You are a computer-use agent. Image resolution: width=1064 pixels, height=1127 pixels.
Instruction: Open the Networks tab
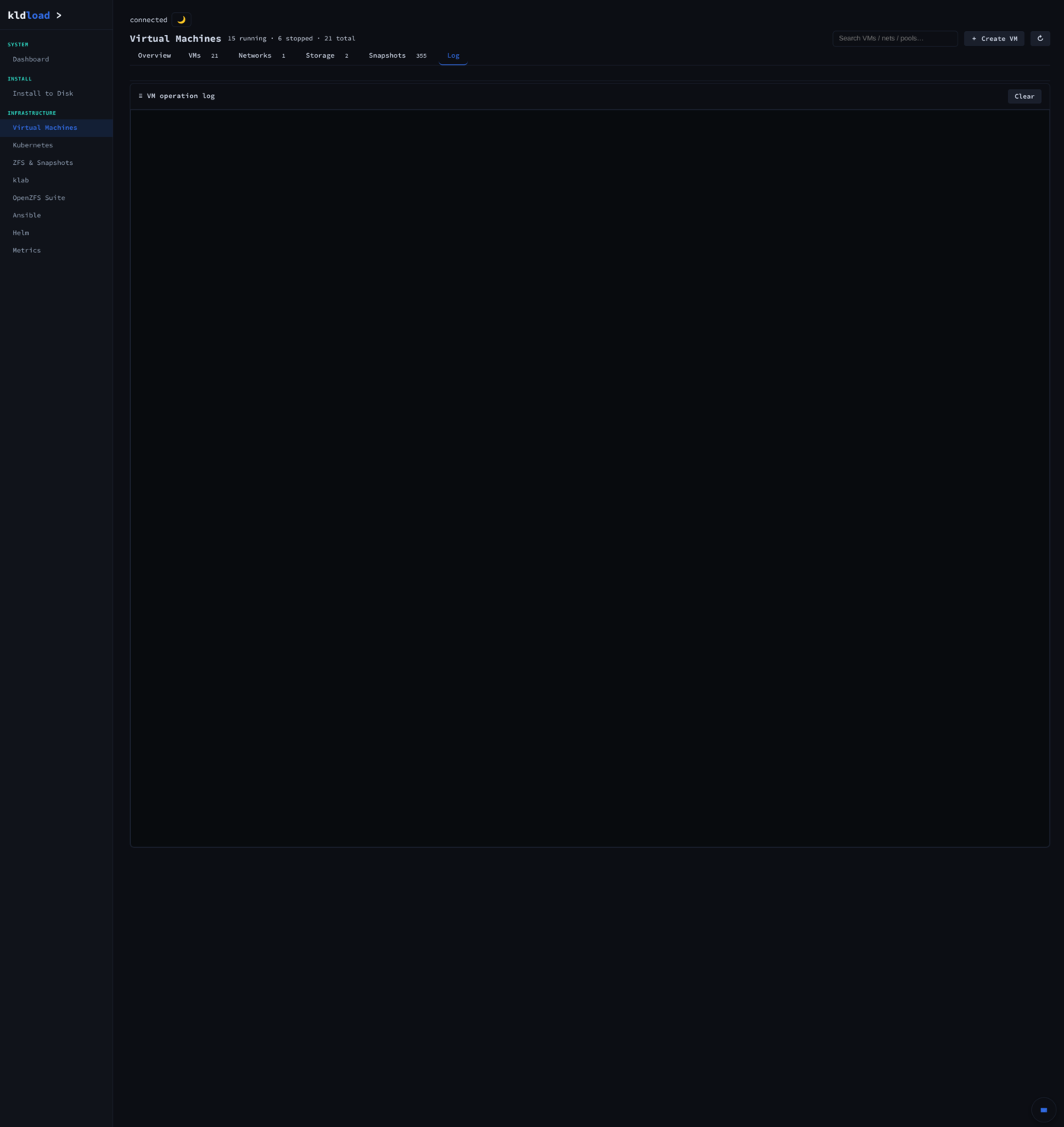pos(262,55)
